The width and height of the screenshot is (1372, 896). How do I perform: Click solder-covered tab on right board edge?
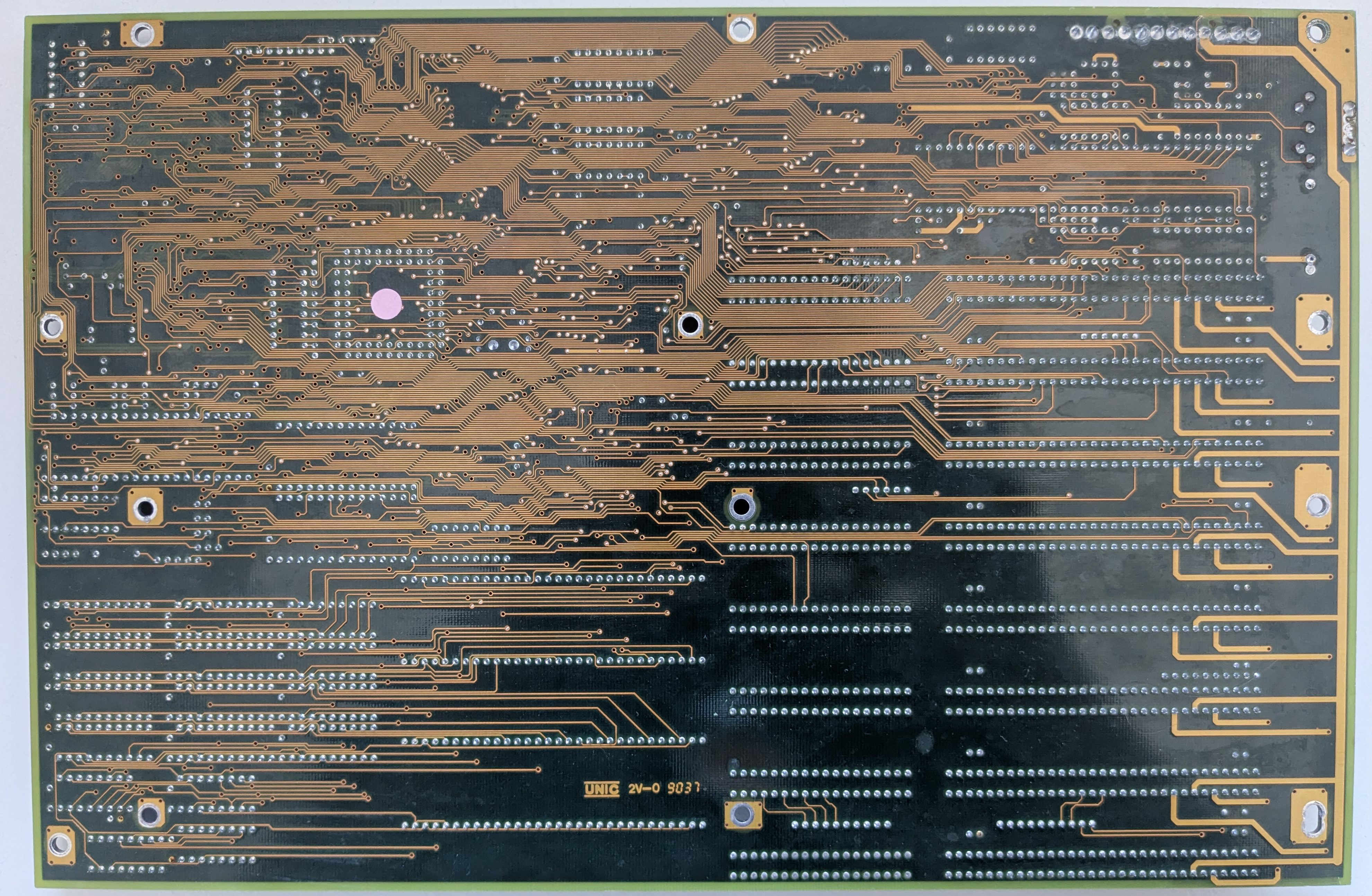[x=1349, y=130]
